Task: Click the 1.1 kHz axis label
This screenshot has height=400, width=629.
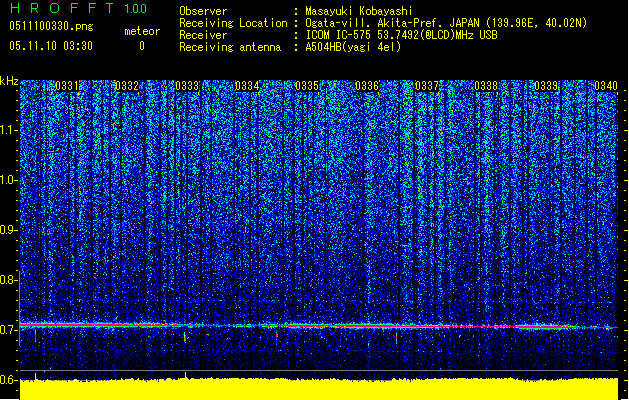Action: pyautogui.click(x=9, y=130)
